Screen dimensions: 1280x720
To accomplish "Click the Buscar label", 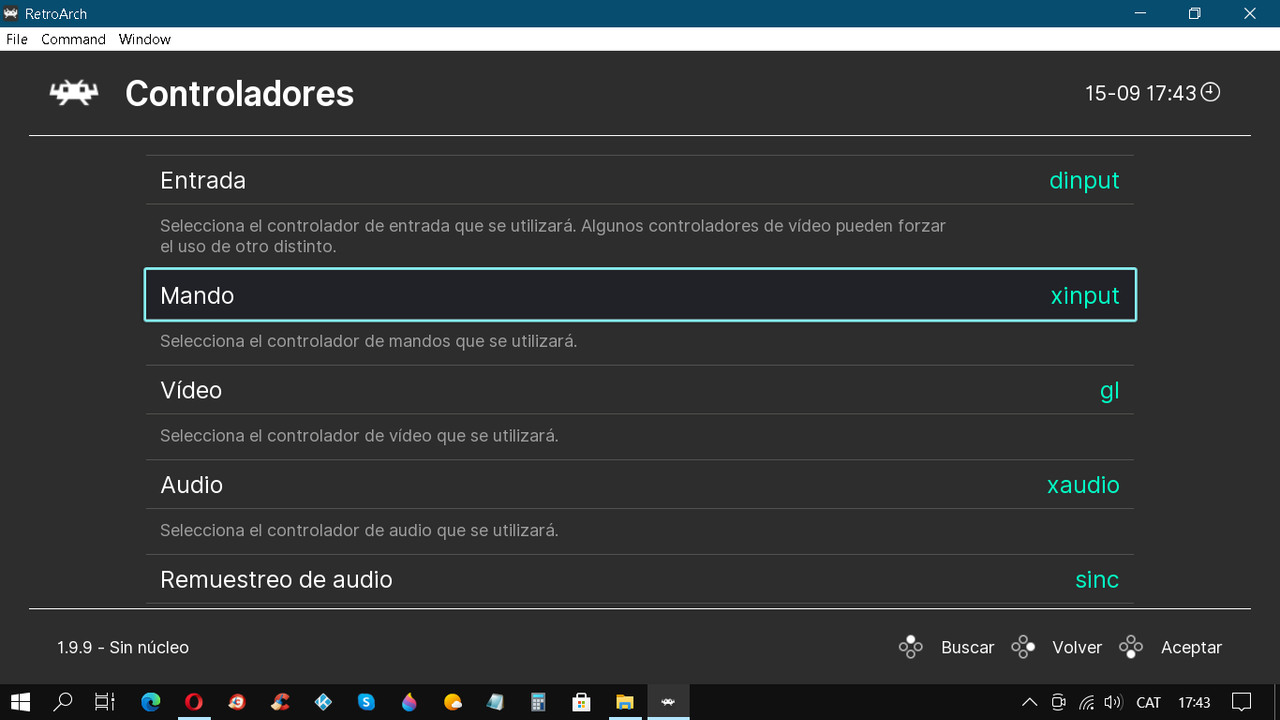I will coord(968,648).
